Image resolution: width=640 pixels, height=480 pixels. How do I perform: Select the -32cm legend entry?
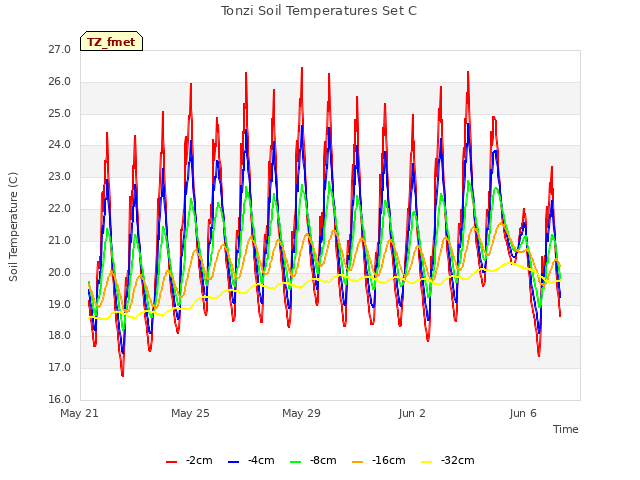click(448, 461)
